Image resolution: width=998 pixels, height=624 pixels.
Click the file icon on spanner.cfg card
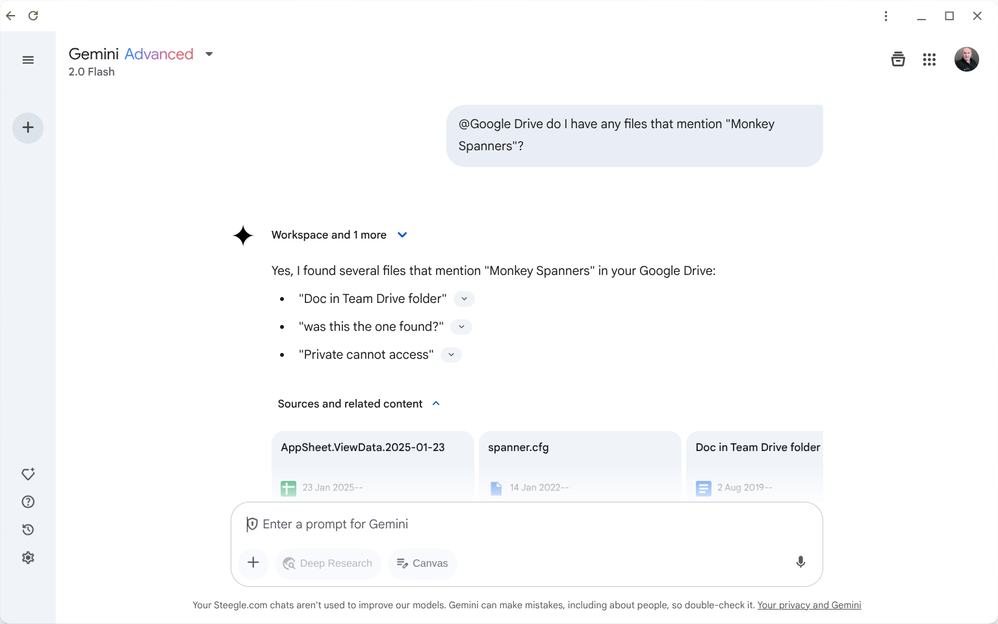(x=496, y=488)
